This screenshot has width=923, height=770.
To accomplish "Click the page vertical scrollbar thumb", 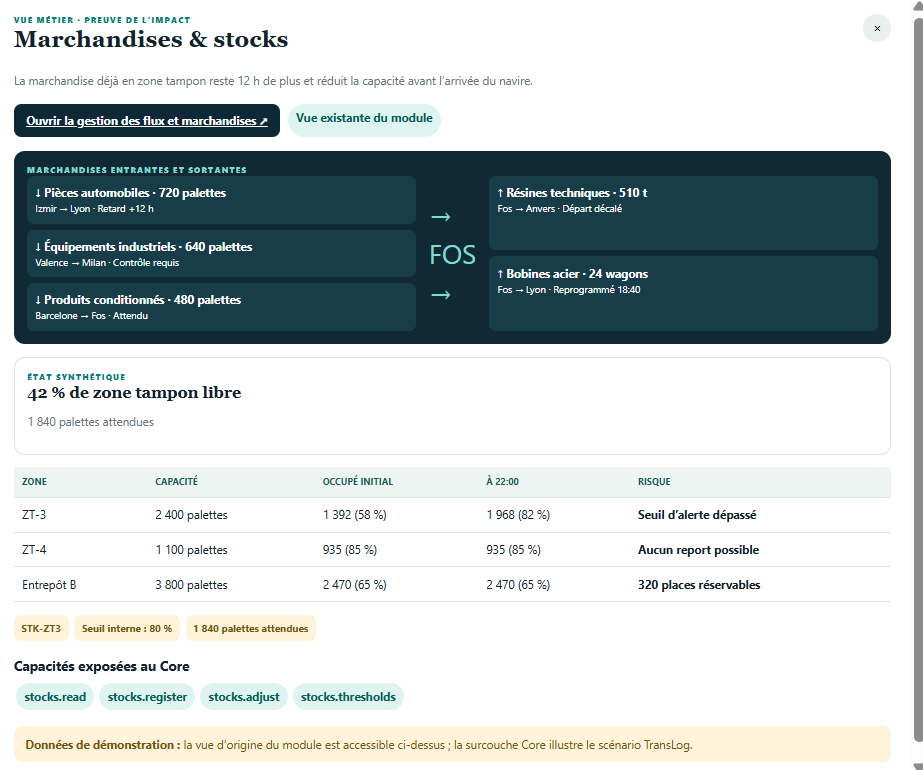I will [x=918, y=380].
